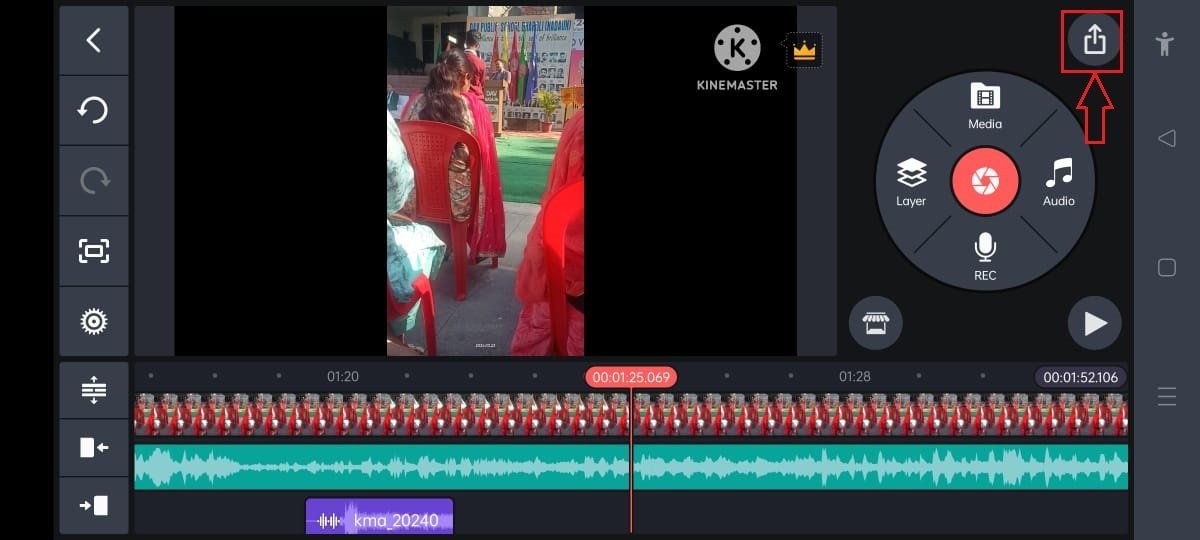Open the Layer menu
1200x540 pixels.
click(911, 183)
